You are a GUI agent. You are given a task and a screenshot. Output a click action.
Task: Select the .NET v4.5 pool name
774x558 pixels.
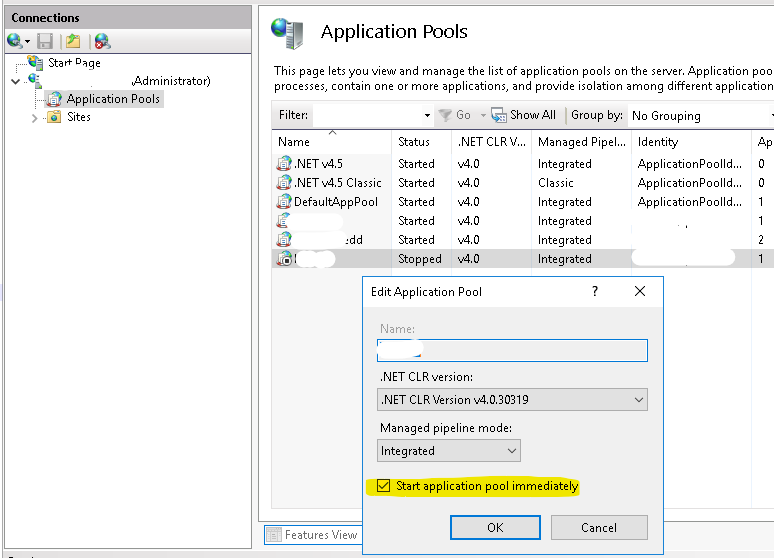(318, 163)
